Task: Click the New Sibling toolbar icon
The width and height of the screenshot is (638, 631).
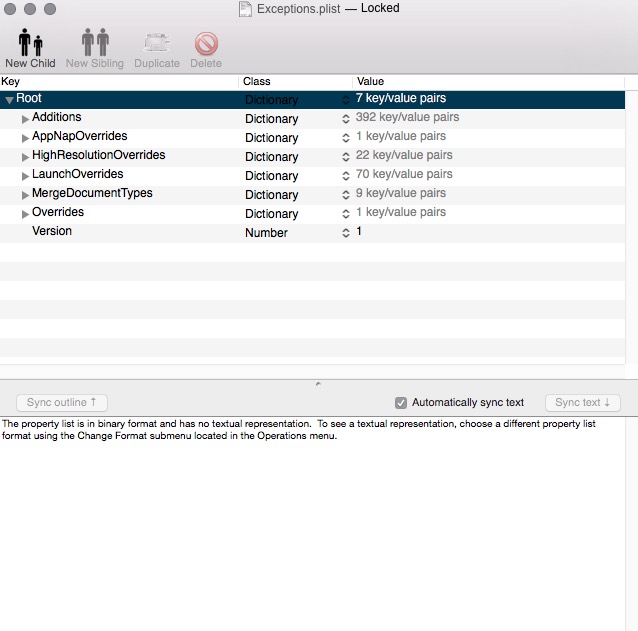Action: 95,42
